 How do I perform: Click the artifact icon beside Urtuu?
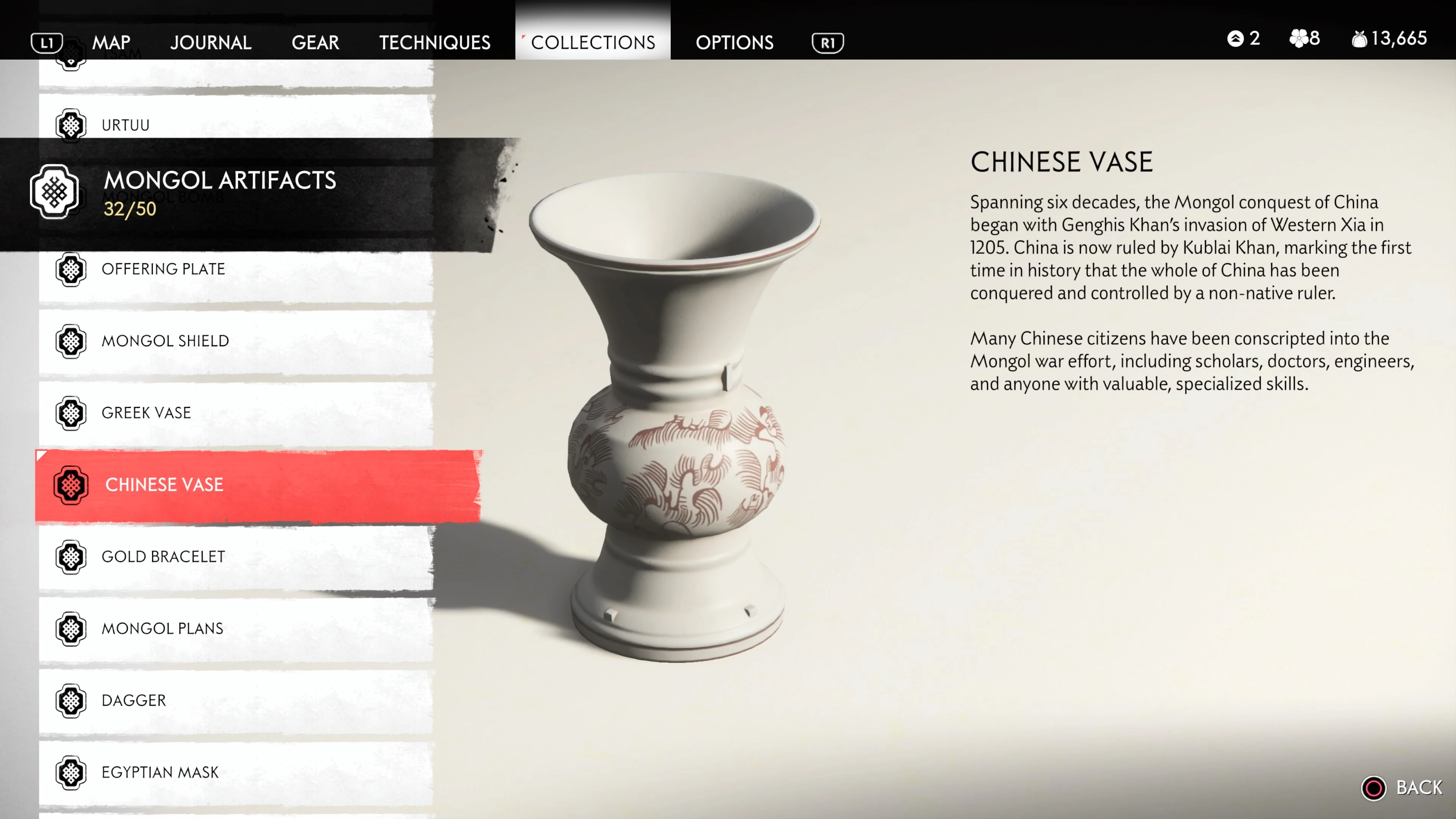(x=71, y=125)
